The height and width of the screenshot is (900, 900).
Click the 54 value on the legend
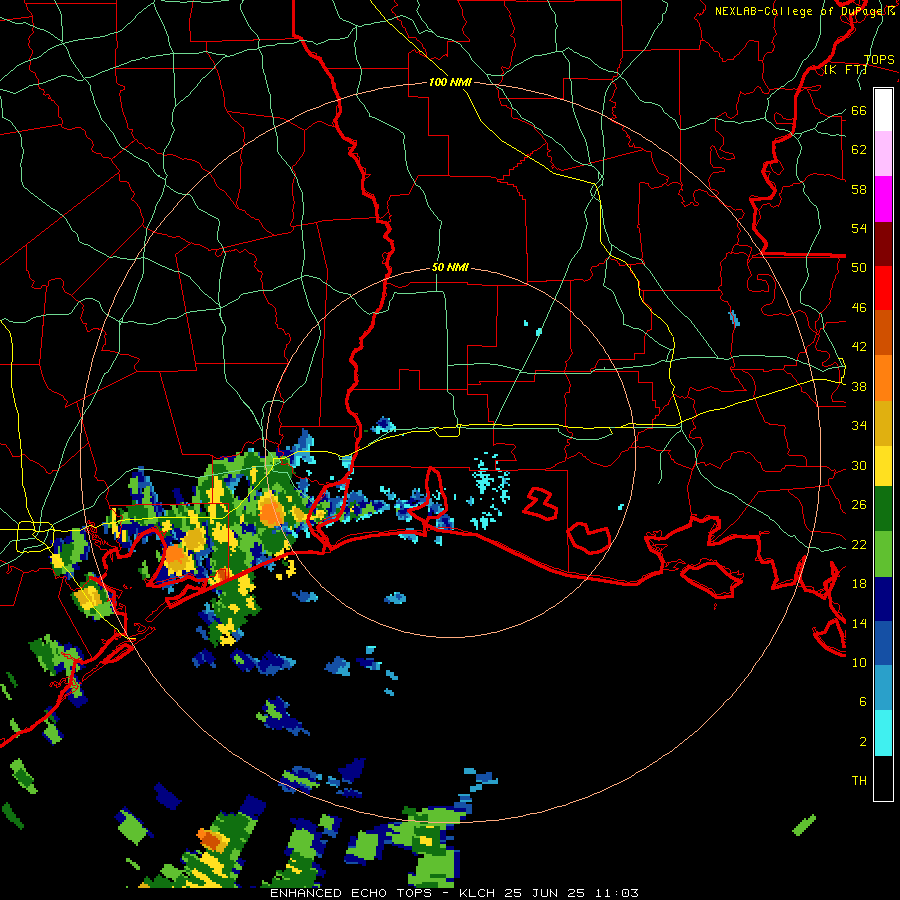[x=859, y=228]
